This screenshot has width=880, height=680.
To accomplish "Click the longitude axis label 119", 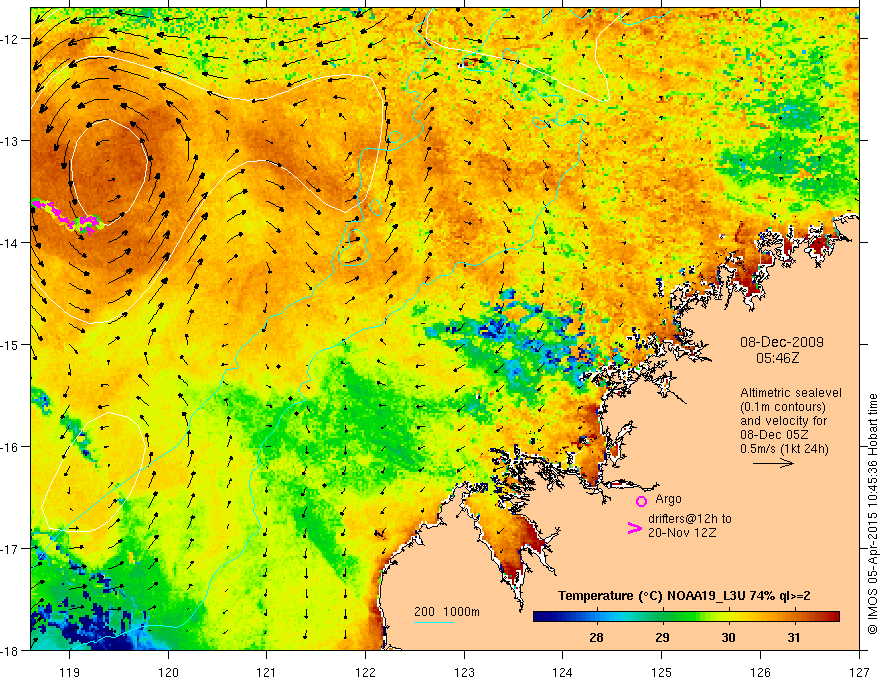I will 69,672.
